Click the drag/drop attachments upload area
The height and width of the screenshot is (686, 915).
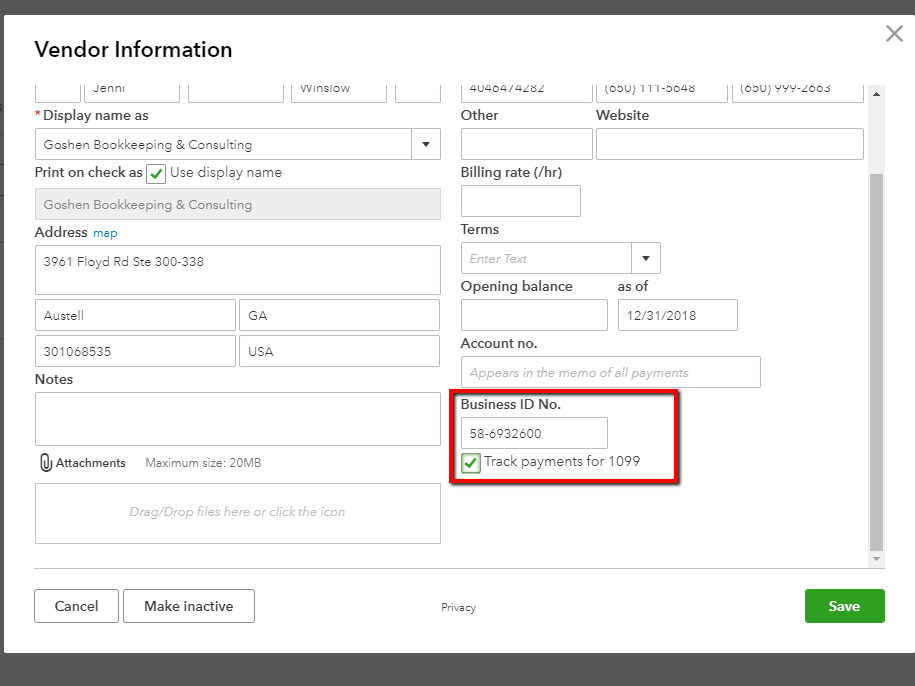[x=237, y=513]
